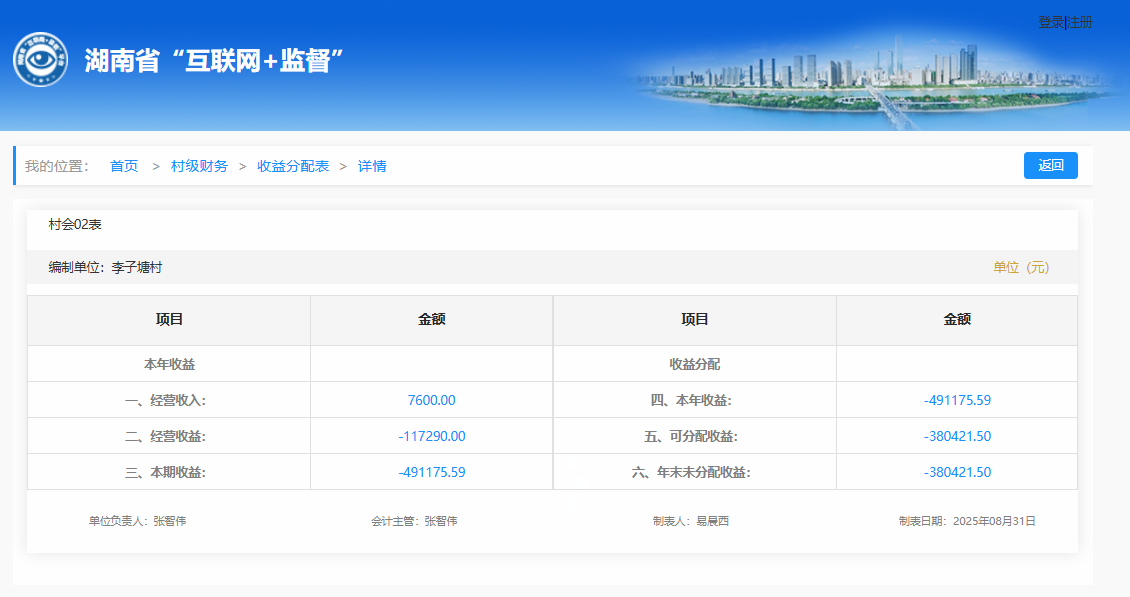Click the 制表日期 2025年08月31日 text
This screenshot has height=597, width=1130.
click(966, 521)
